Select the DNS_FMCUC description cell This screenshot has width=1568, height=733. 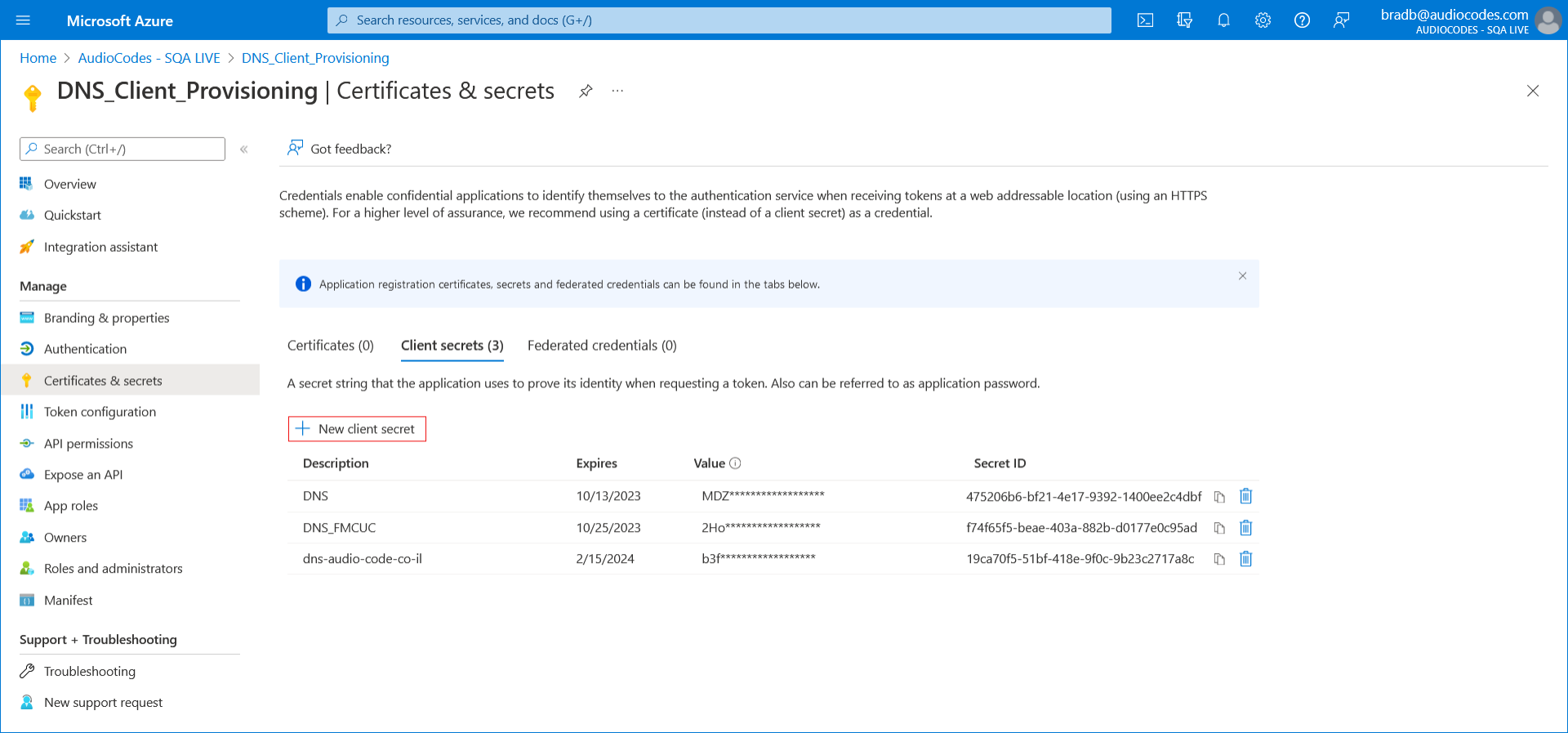(x=340, y=528)
